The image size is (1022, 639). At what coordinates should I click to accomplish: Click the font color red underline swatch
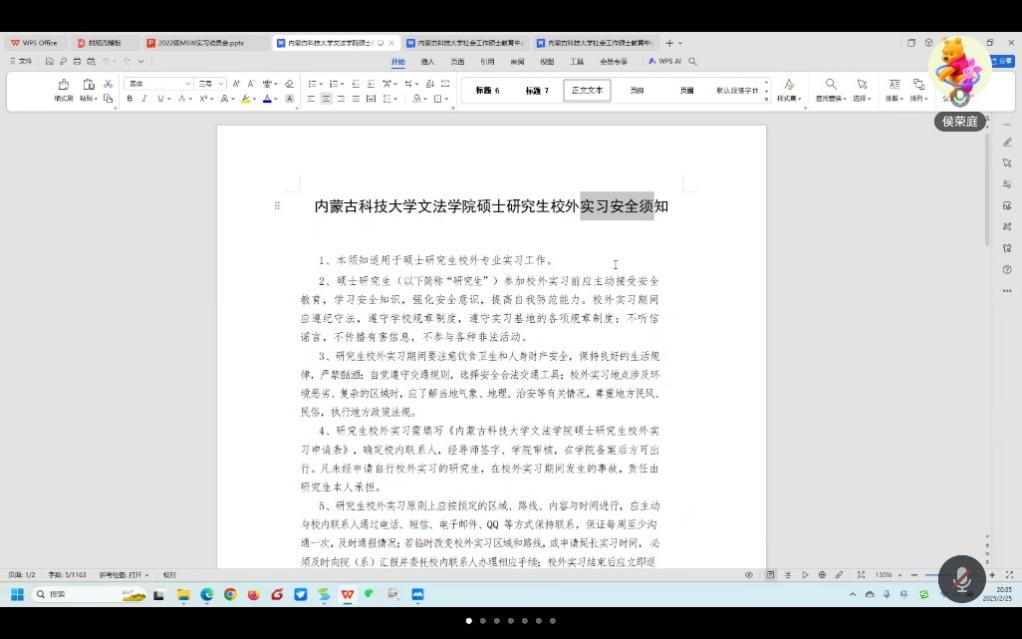point(268,99)
